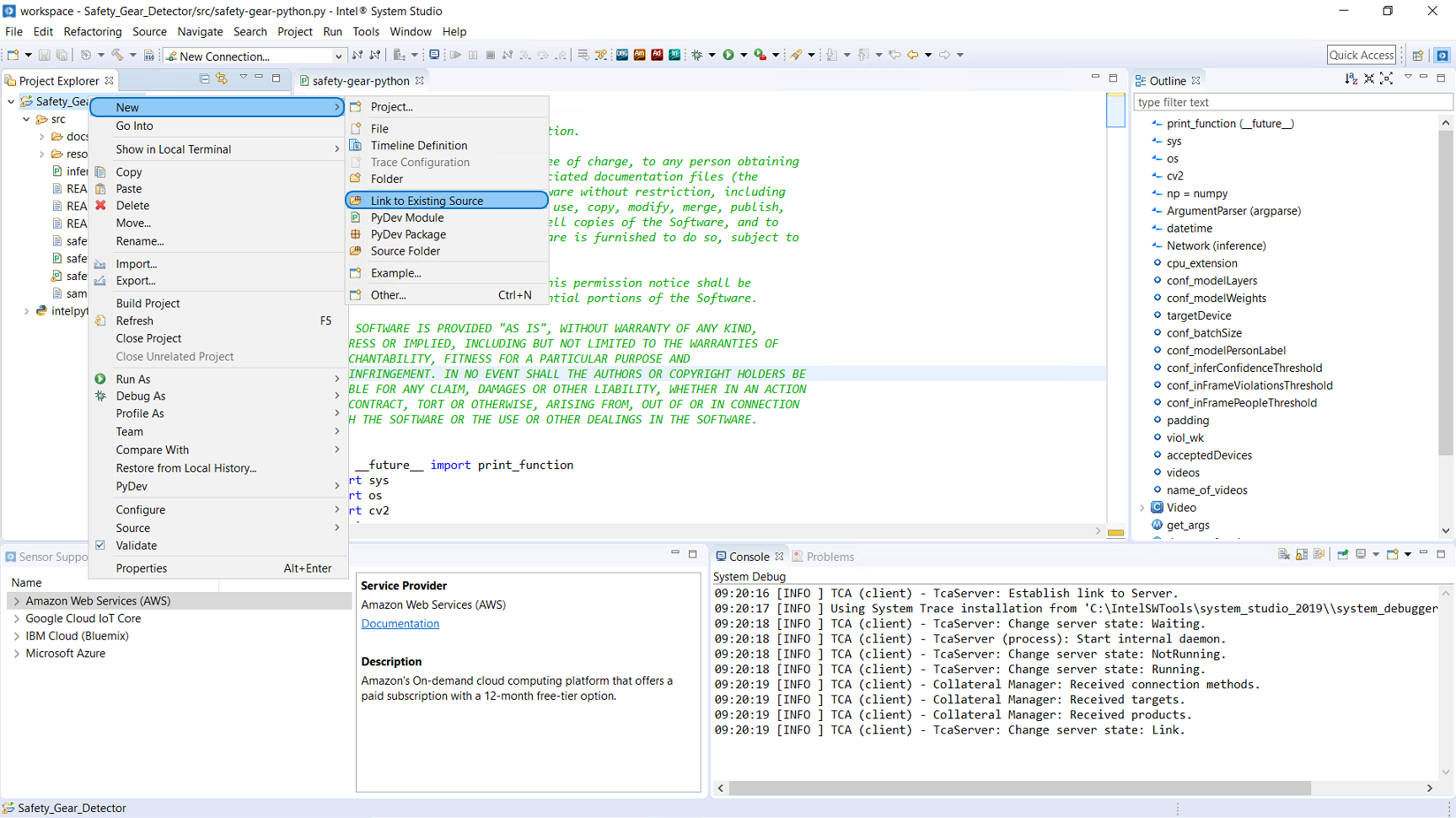The width and height of the screenshot is (1456, 818).
Task: Expand the Microsoft Azure row
Action: coord(17,654)
